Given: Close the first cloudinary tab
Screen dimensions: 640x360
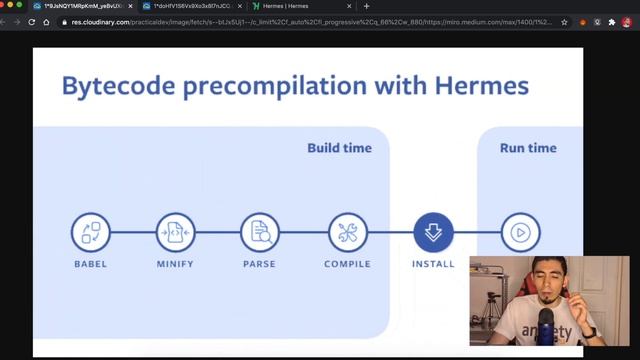Looking at the screenshot, I should tap(130, 6).
